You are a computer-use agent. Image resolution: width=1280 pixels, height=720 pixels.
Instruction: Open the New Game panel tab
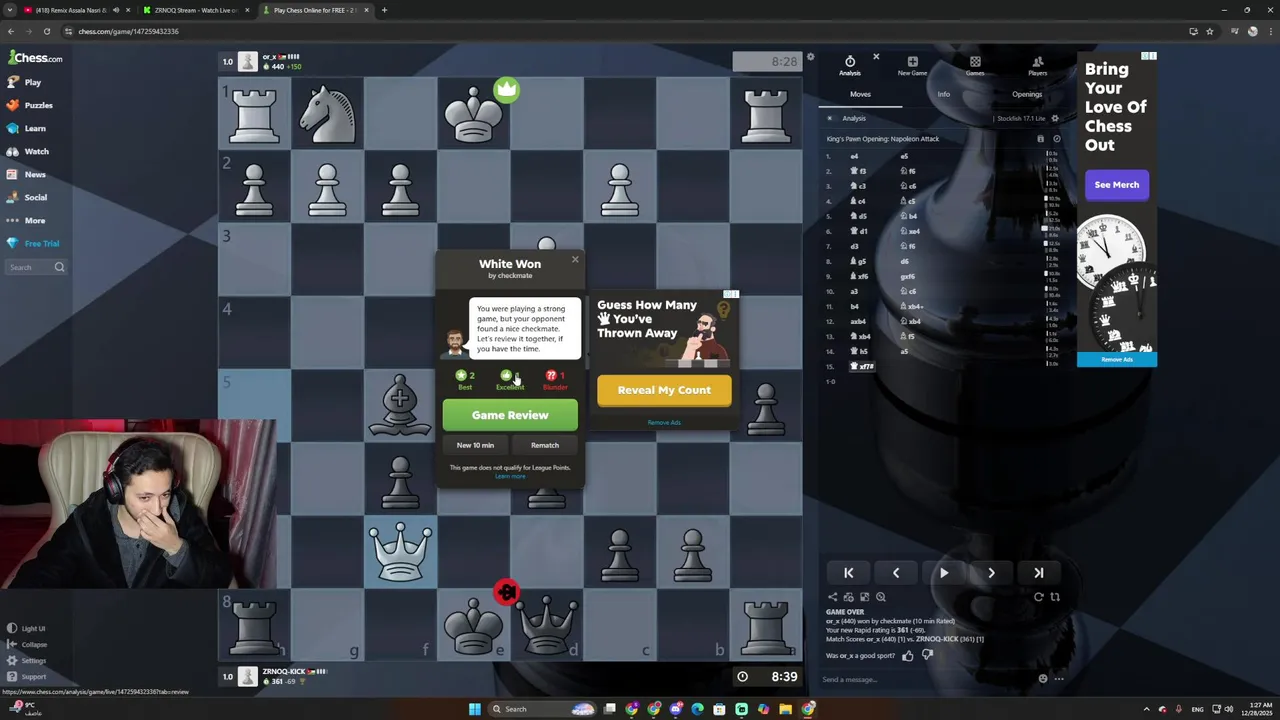click(912, 66)
